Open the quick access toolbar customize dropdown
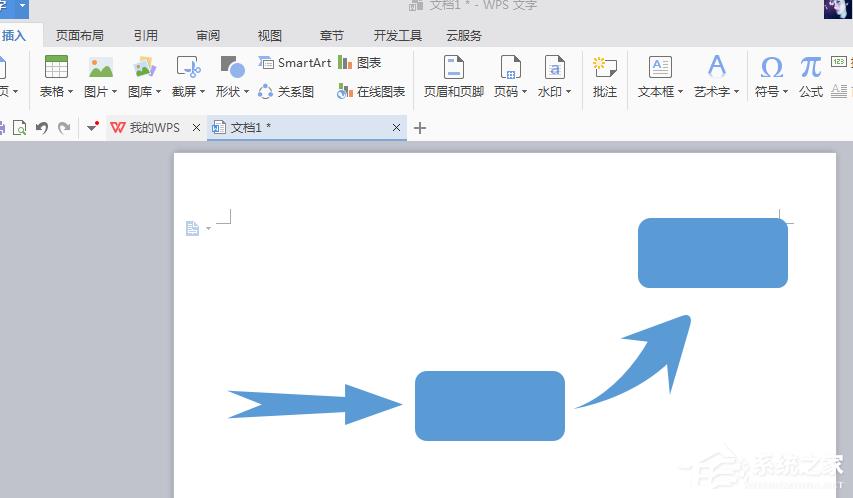 tap(92, 127)
